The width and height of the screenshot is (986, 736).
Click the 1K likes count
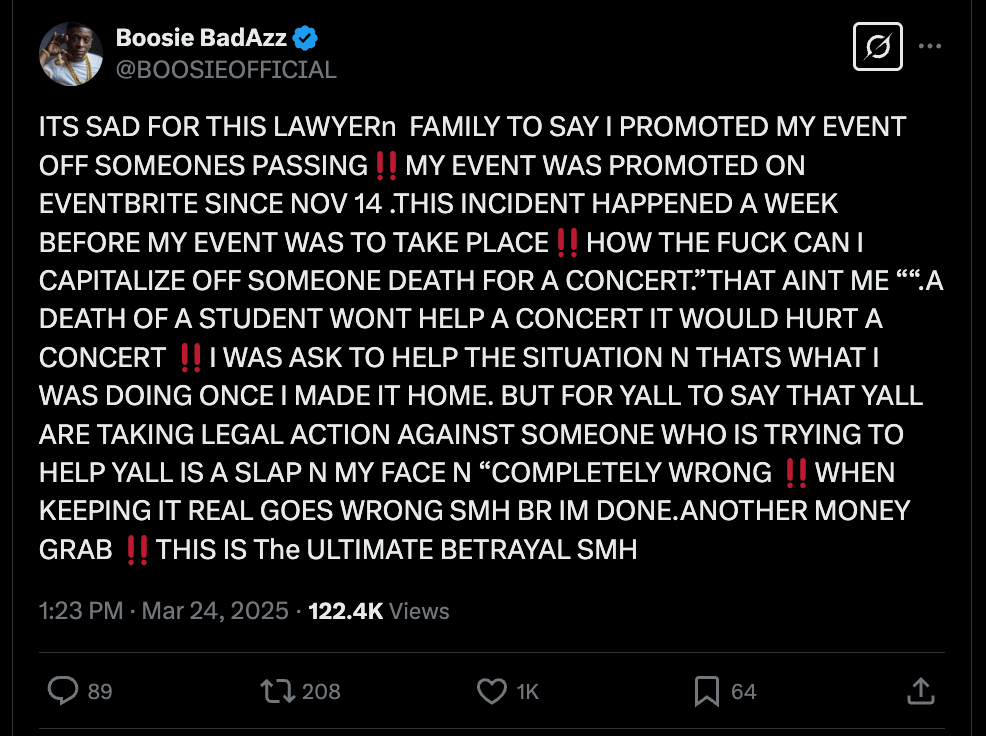point(527,691)
